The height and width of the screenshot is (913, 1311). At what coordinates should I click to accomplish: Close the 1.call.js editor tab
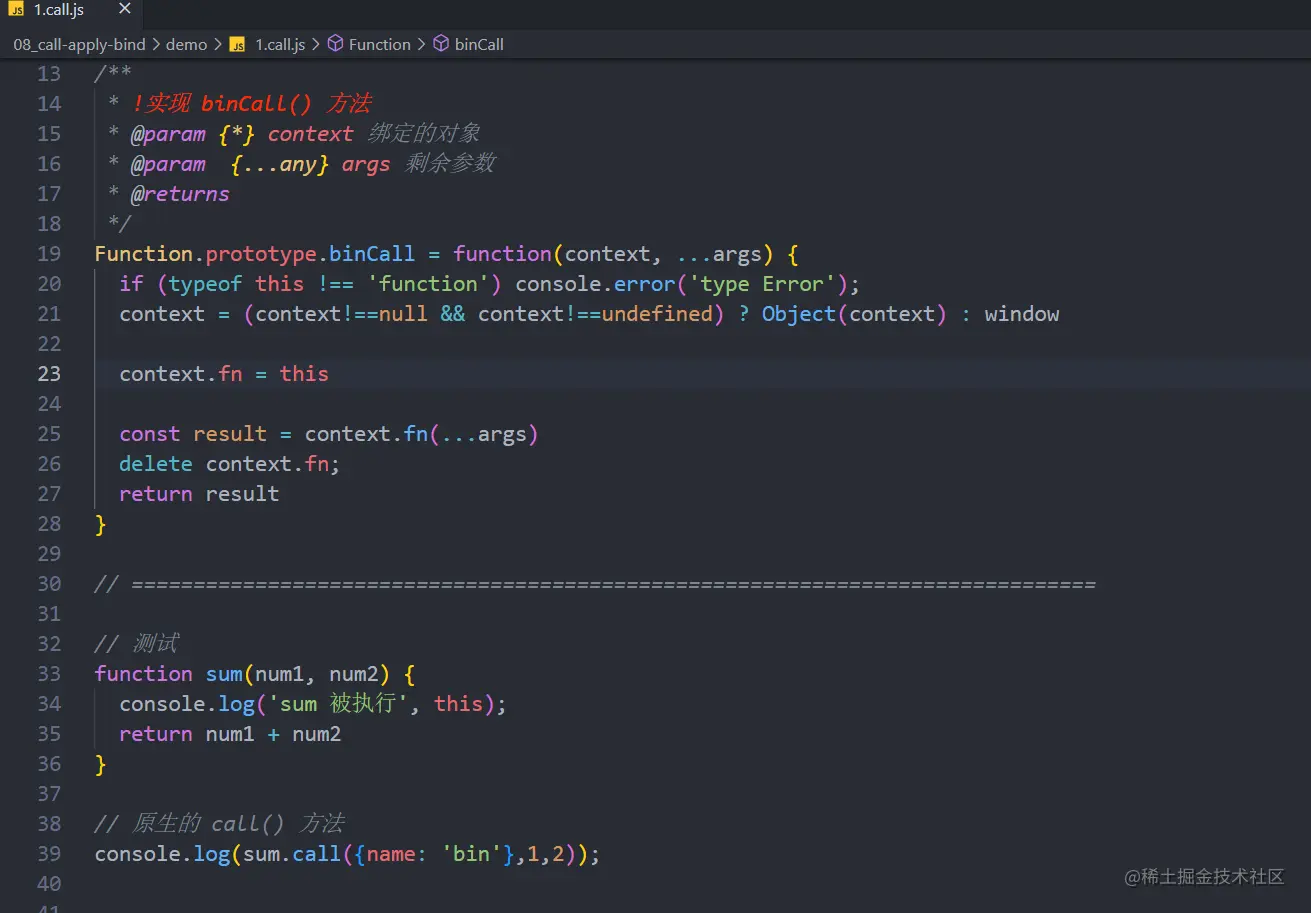pos(124,10)
